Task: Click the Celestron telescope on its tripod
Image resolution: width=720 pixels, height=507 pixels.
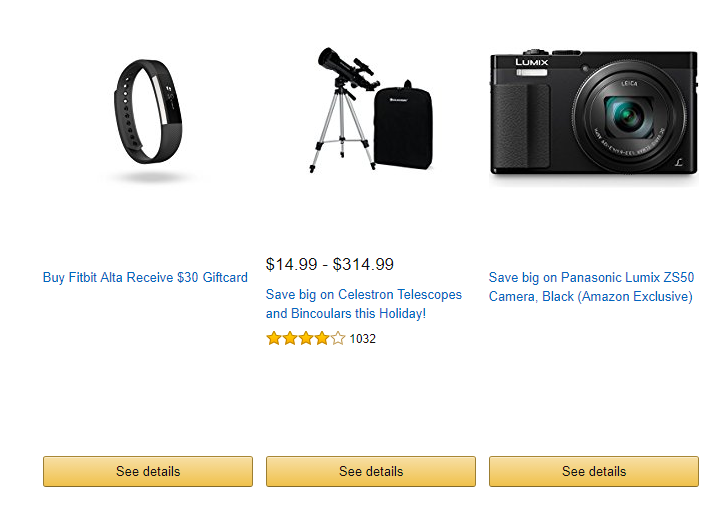Action: click(x=345, y=109)
